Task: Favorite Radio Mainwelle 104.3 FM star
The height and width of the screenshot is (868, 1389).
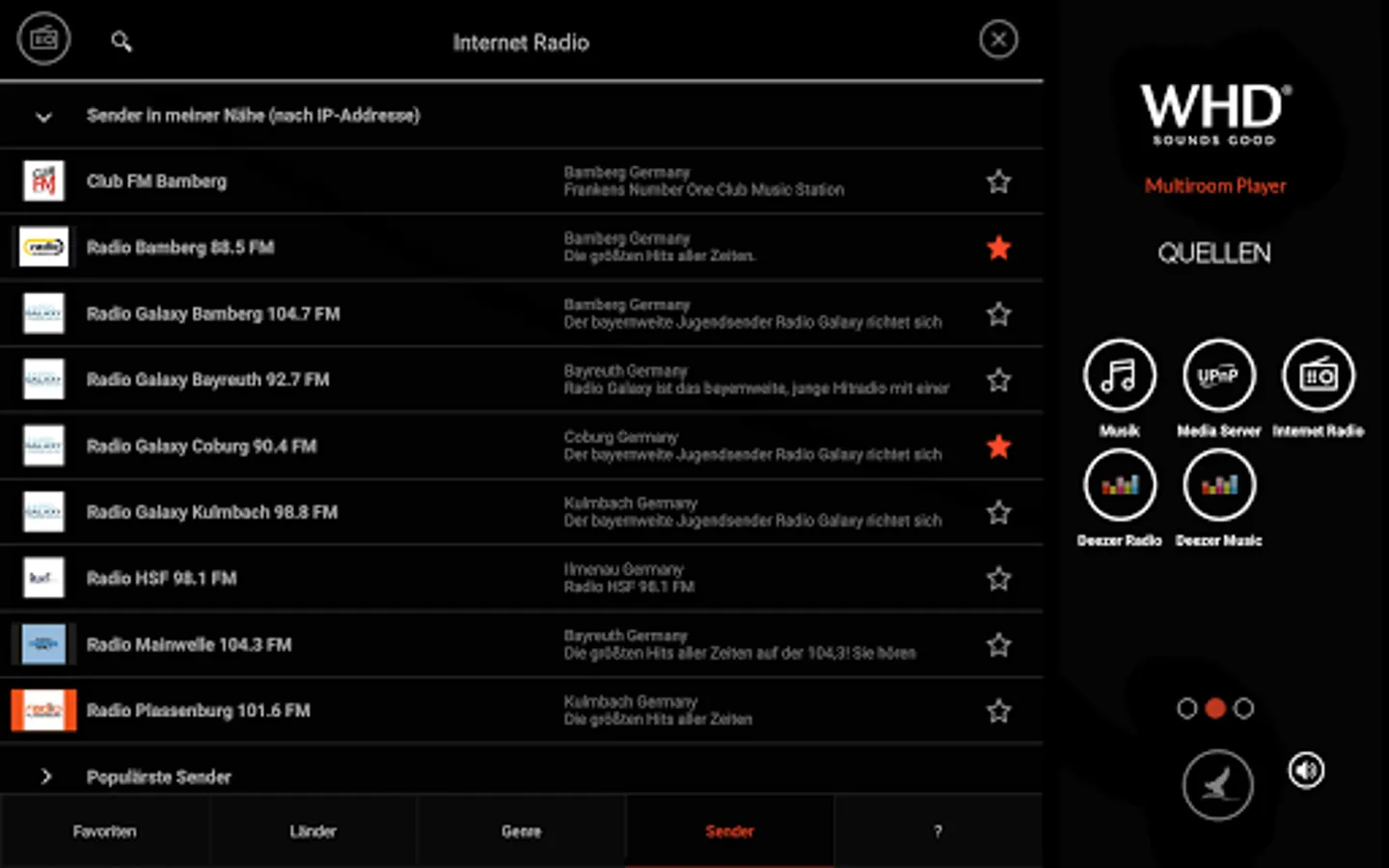Action: pyautogui.click(x=998, y=644)
